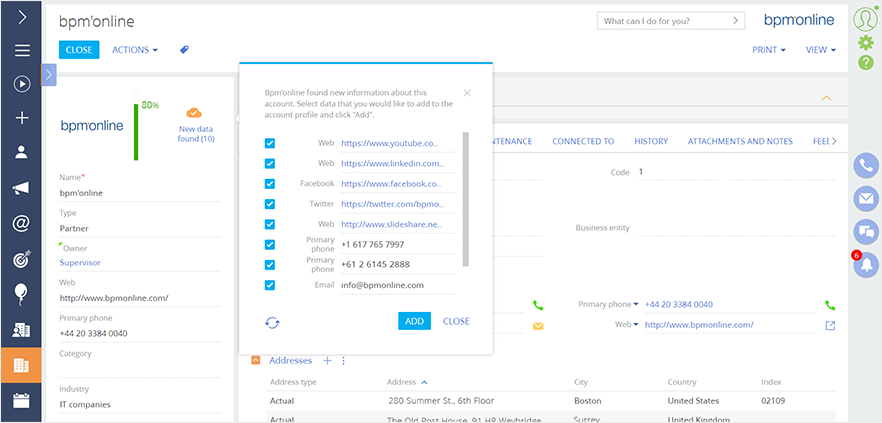The image size is (882, 423).
Task: Click the blue tag icon
Action: [x=184, y=50]
